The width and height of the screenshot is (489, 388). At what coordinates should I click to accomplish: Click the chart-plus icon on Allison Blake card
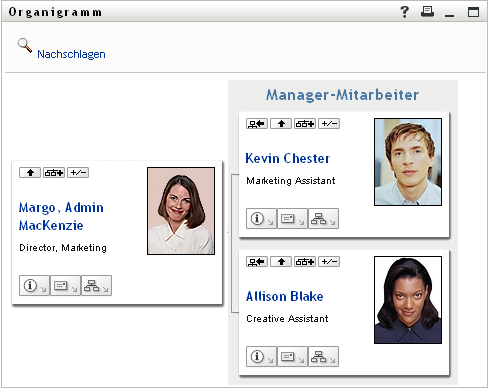305,262
